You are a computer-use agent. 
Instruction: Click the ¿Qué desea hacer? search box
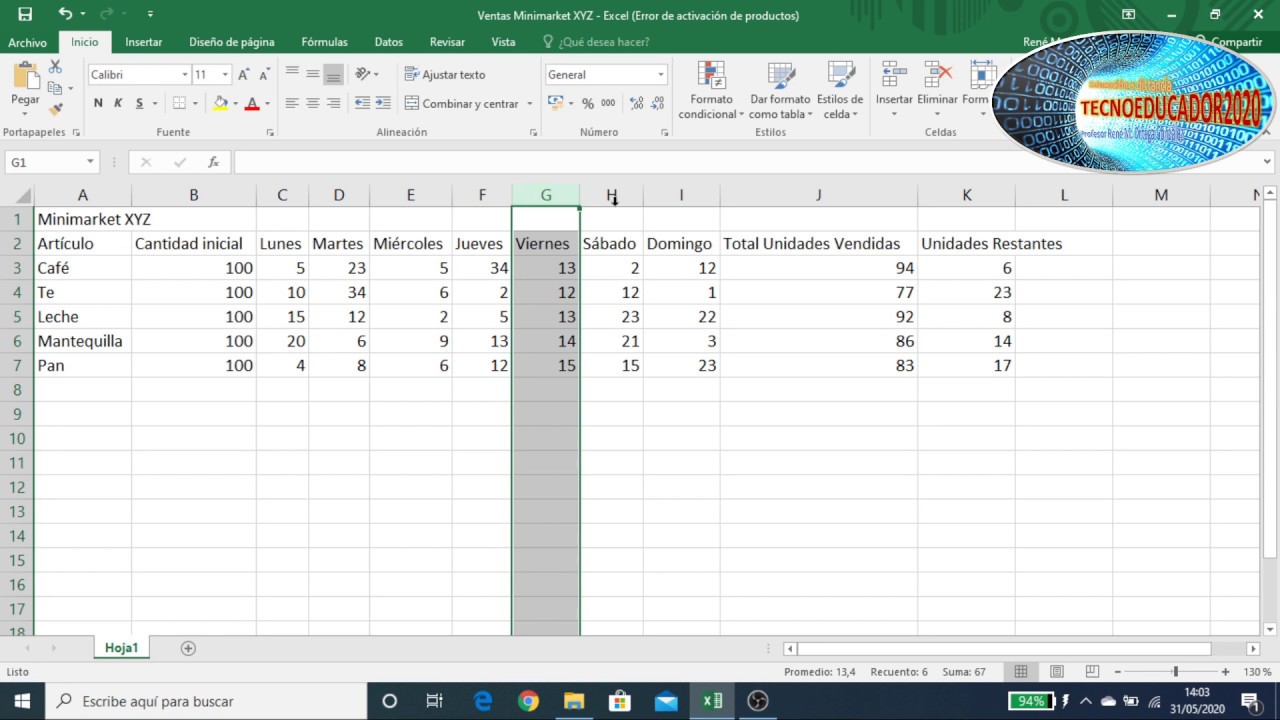596,42
